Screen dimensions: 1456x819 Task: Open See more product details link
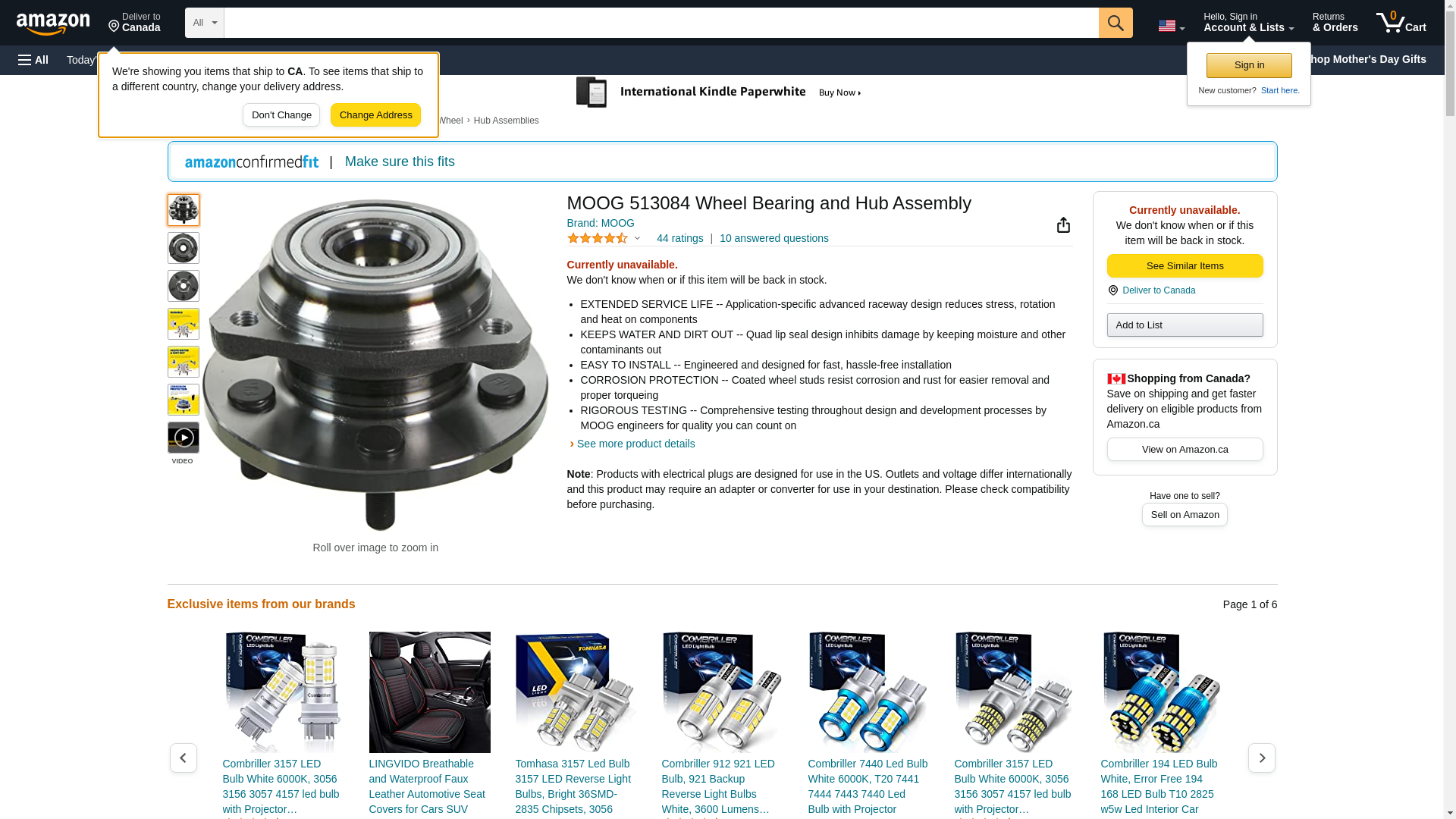(x=635, y=444)
